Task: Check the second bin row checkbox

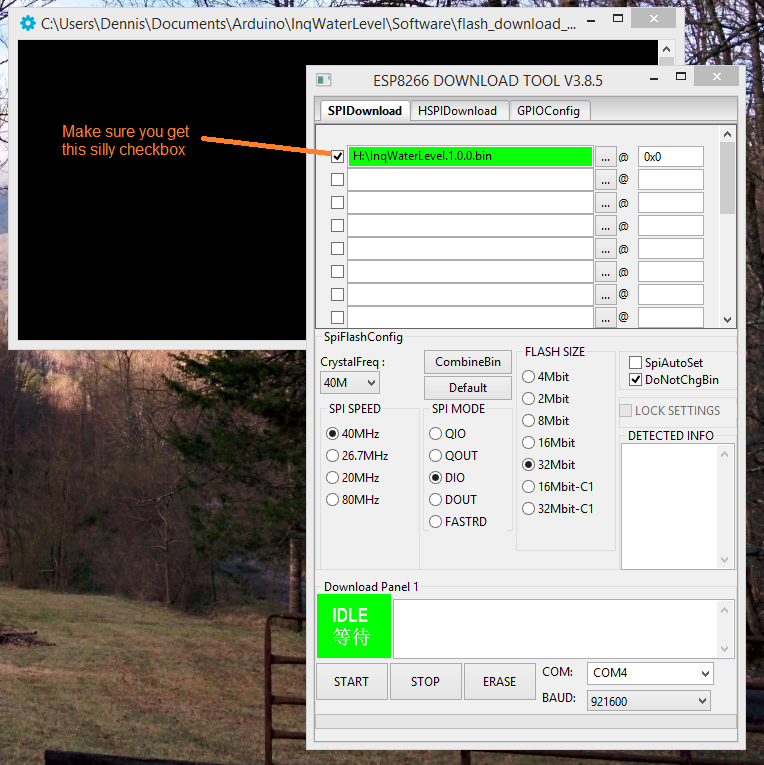Action: pos(337,180)
